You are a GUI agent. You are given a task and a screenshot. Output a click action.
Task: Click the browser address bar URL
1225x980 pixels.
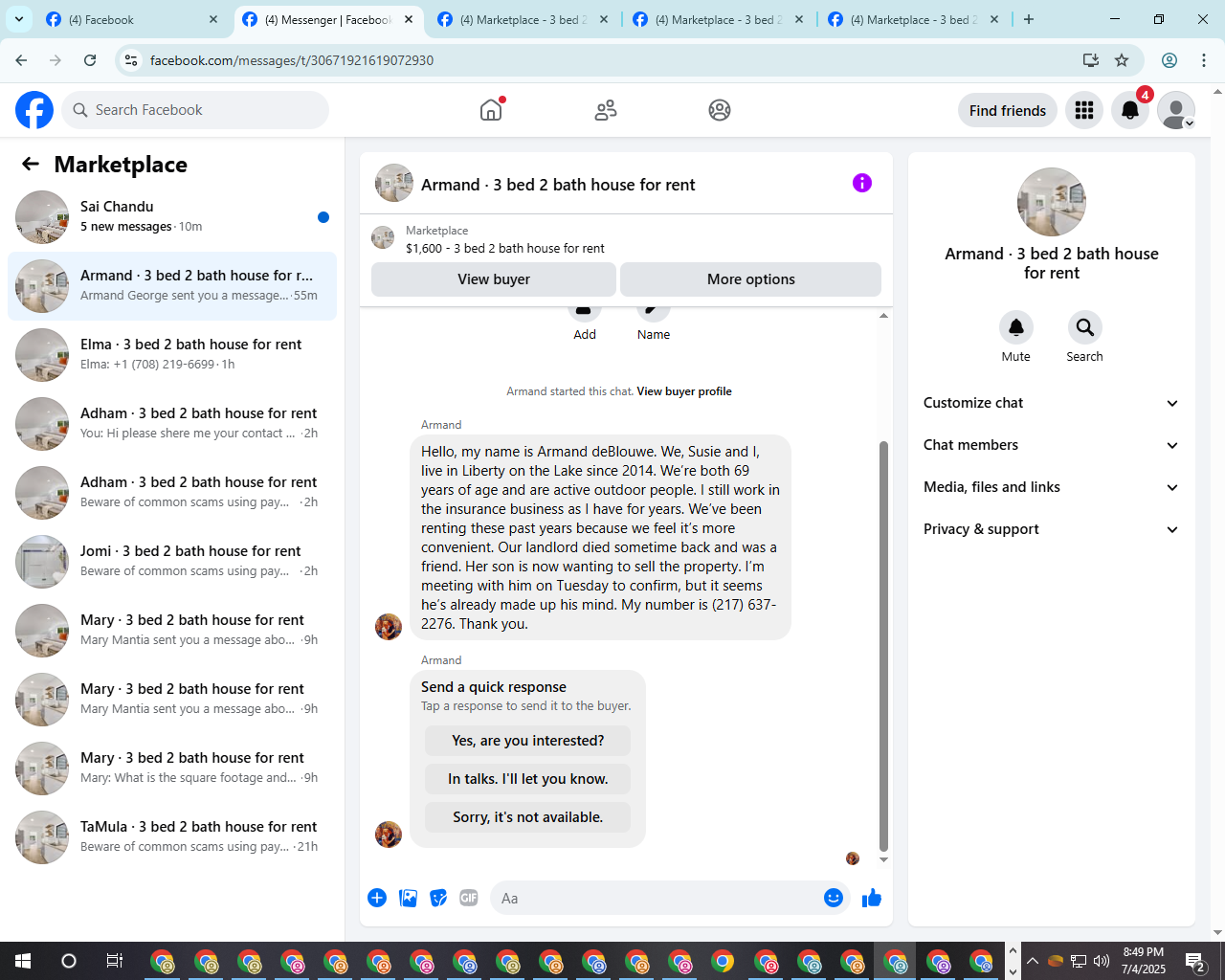[x=292, y=60]
